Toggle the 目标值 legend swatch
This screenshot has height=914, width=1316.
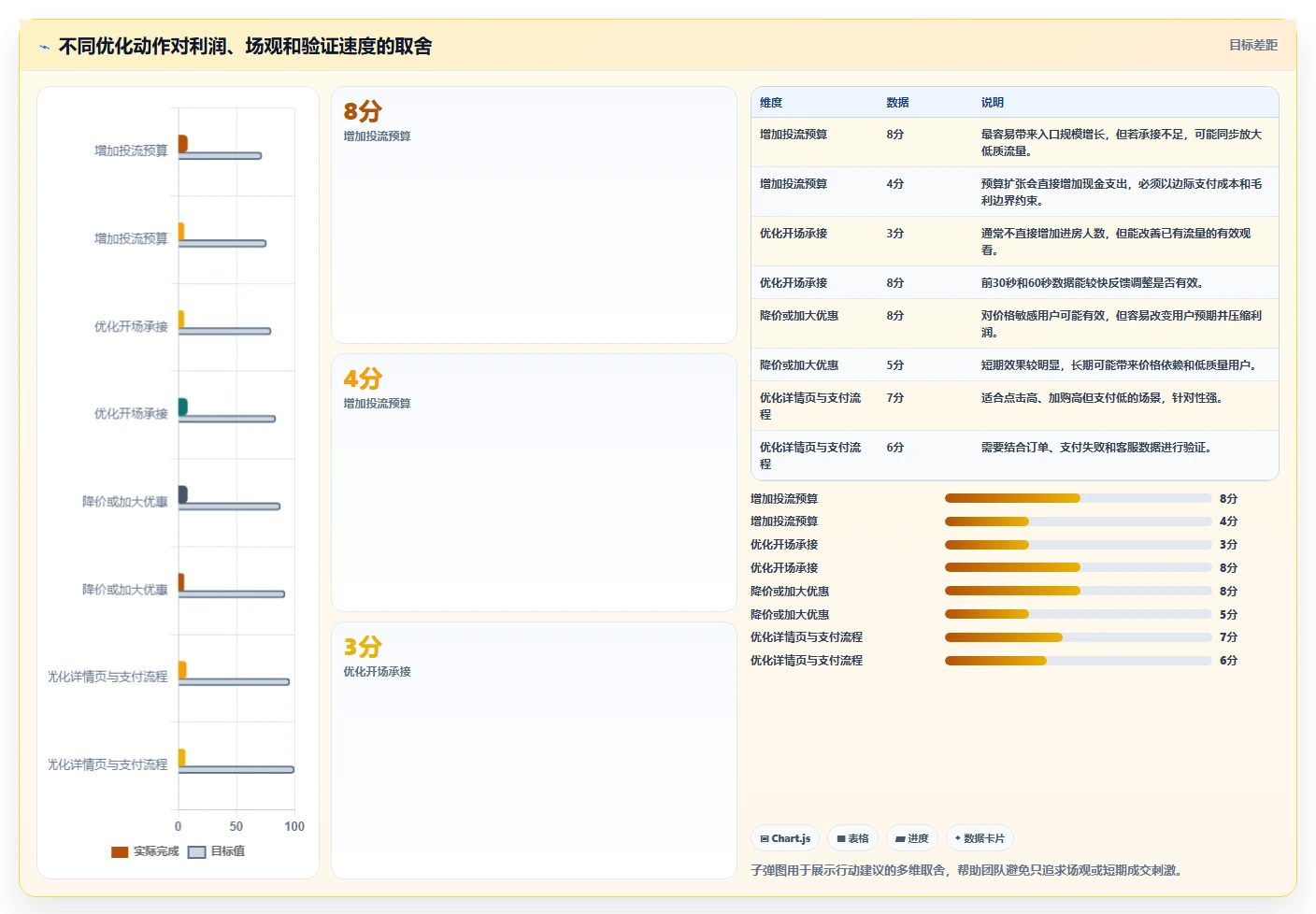196,851
